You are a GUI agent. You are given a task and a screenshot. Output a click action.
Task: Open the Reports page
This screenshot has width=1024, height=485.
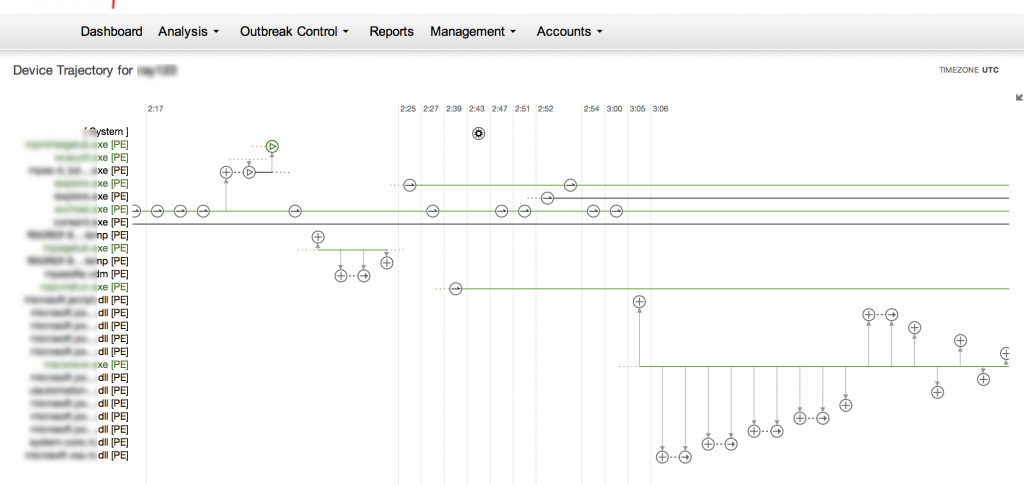[391, 32]
